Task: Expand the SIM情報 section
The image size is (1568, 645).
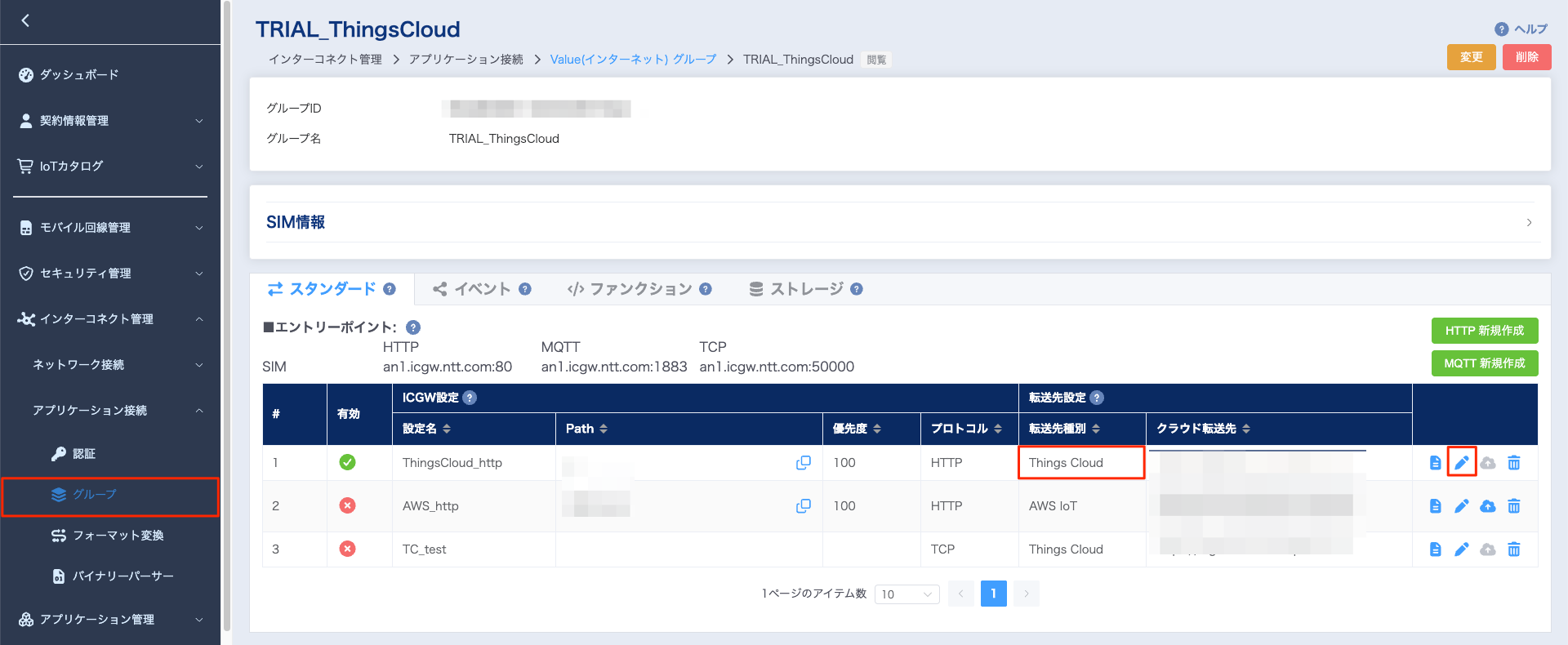Action: (x=1529, y=222)
